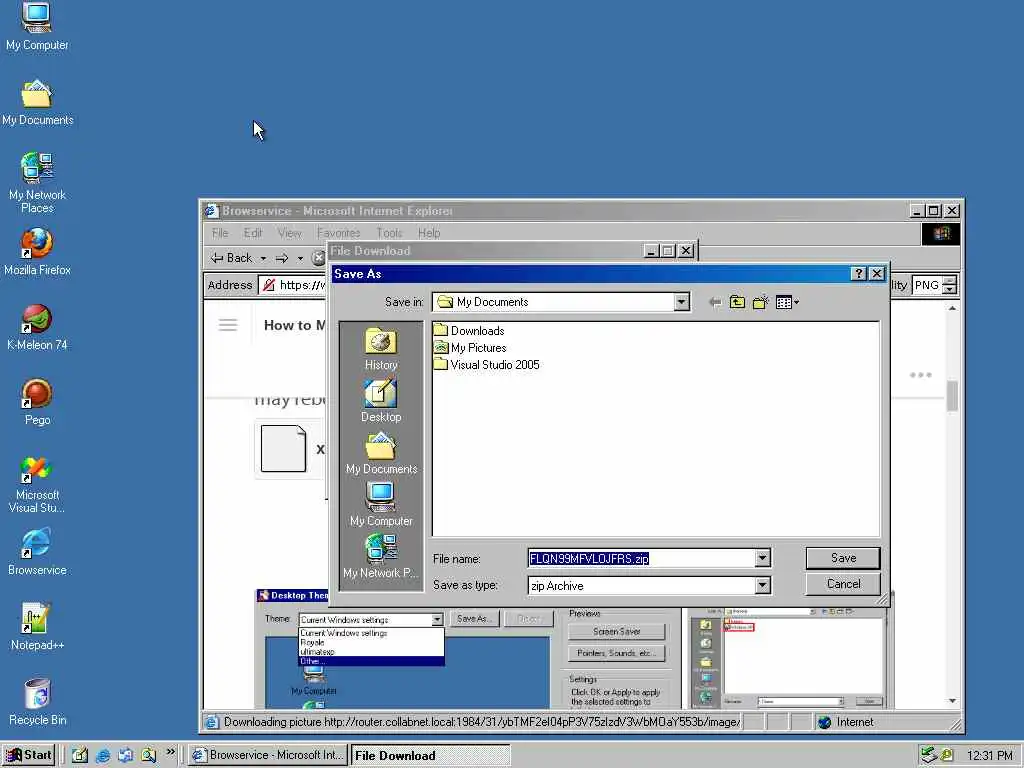Open Browservice desktop shortcut

(x=37, y=552)
